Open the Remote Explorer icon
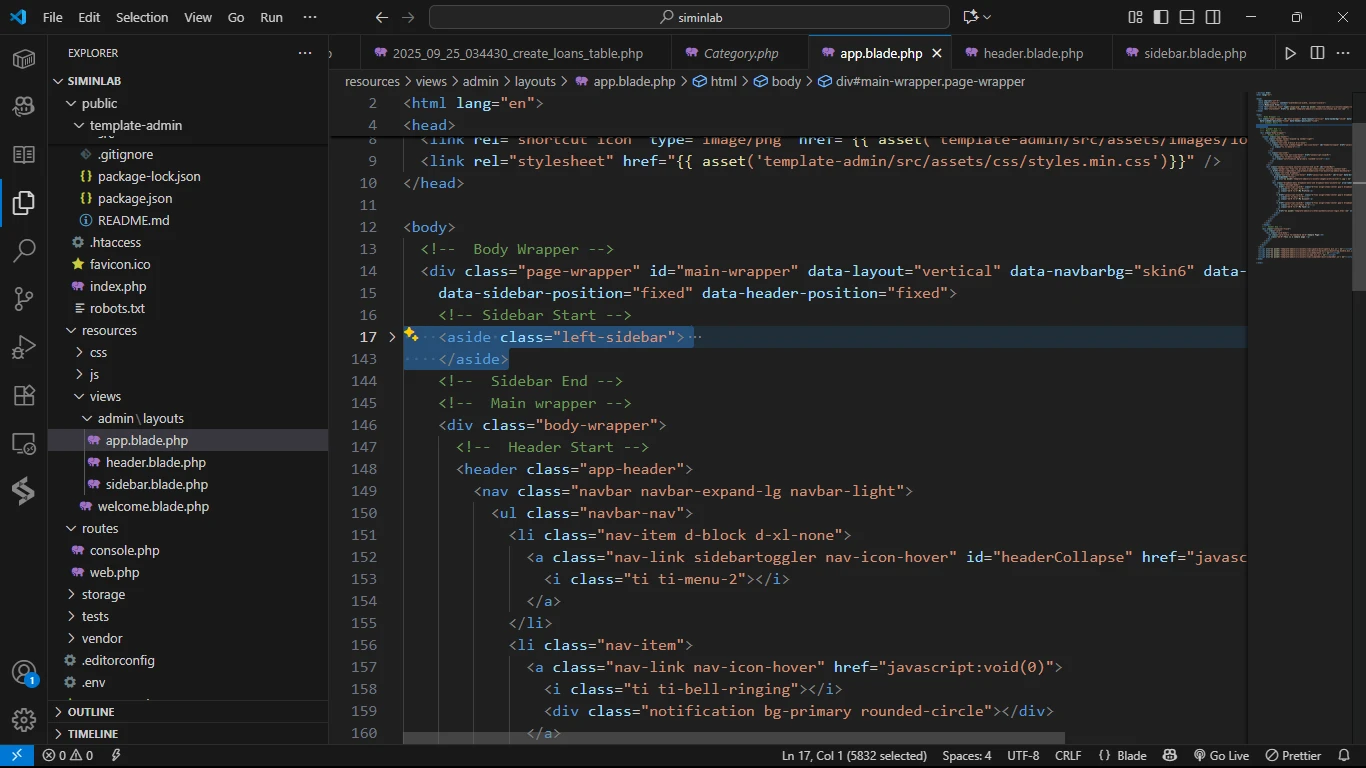 pos(24,443)
